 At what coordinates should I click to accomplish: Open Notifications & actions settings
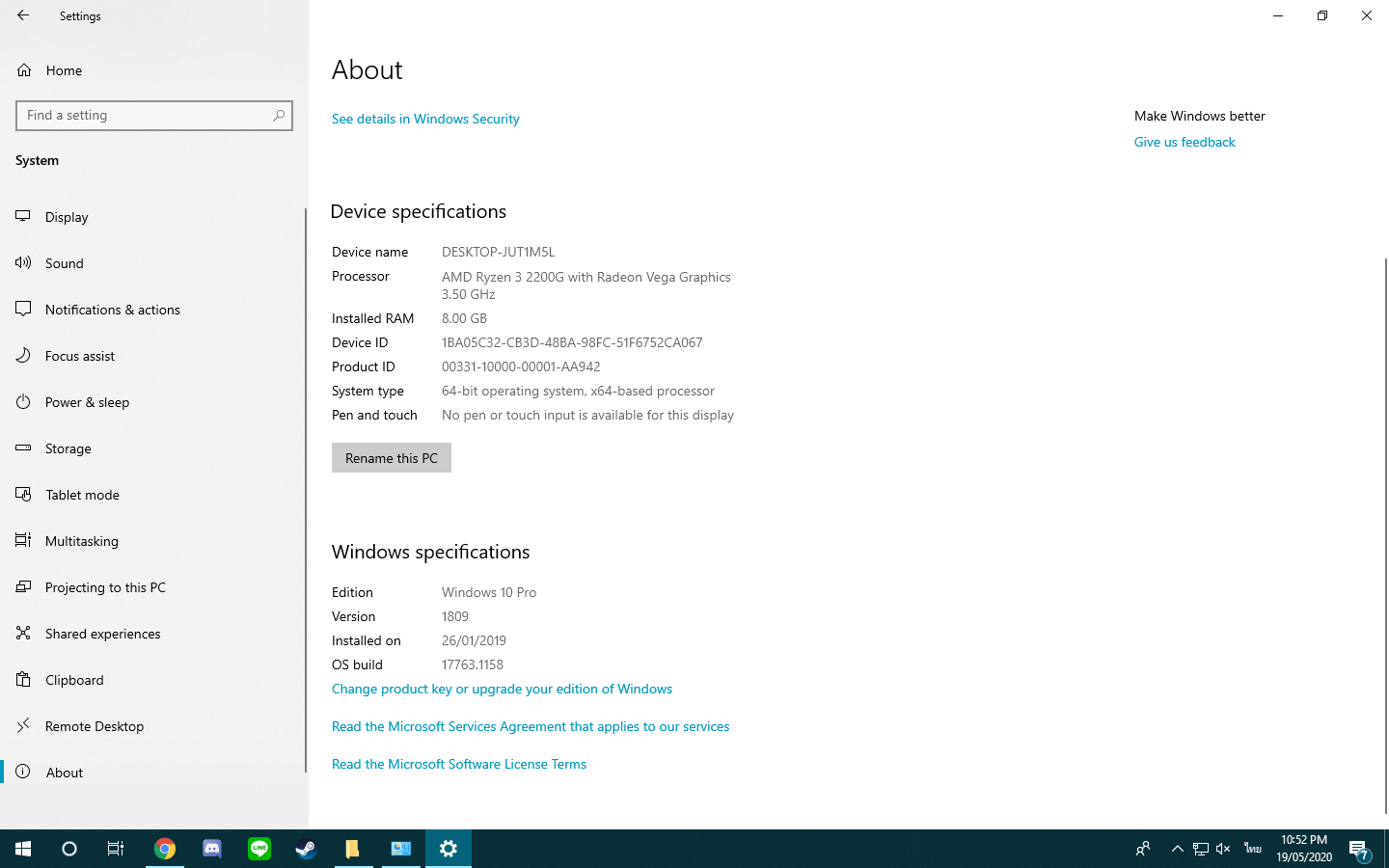coord(154,310)
